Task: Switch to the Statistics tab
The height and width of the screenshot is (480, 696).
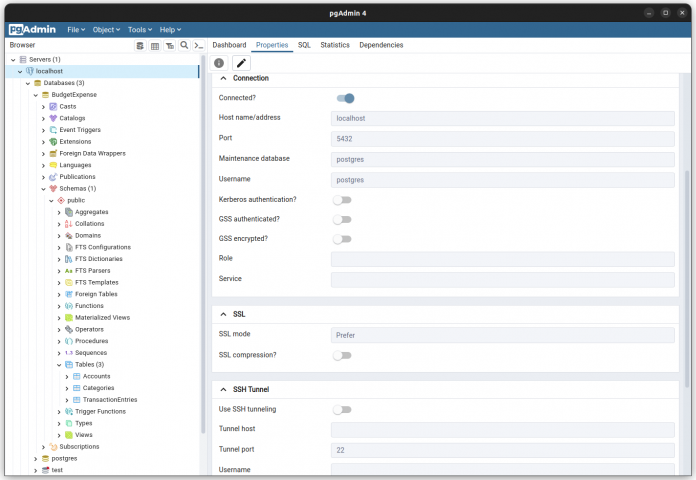Action: tap(335, 45)
